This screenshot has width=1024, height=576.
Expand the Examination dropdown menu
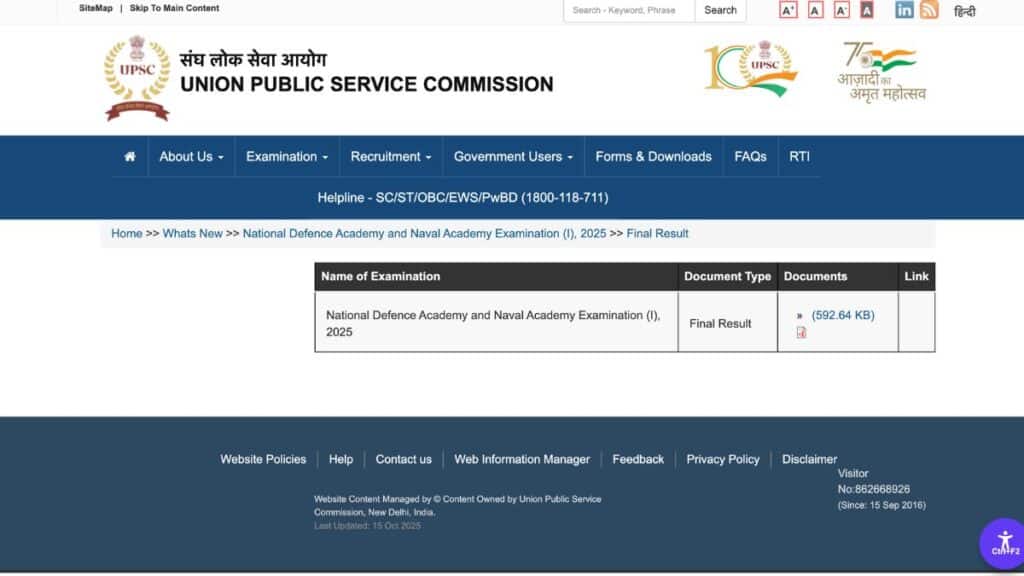tap(287, 157)
